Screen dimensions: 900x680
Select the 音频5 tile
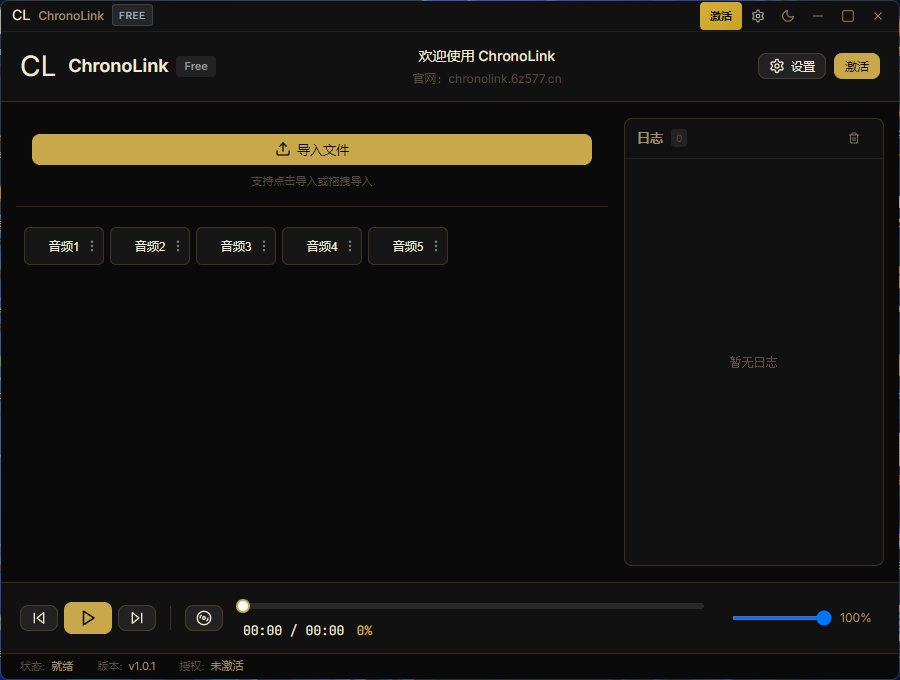(408, 246)
